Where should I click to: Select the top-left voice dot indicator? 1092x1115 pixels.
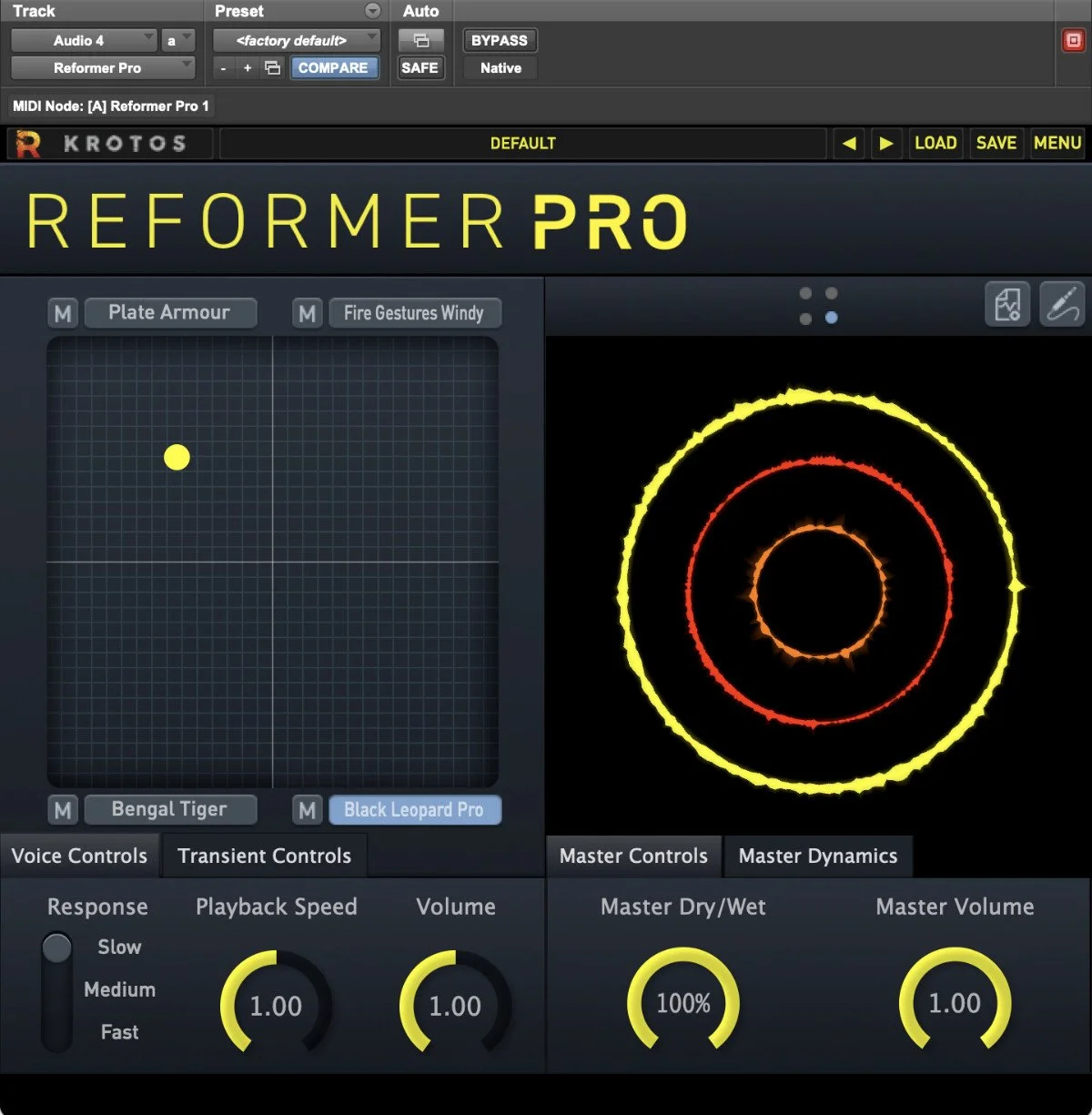coord(805,293)
